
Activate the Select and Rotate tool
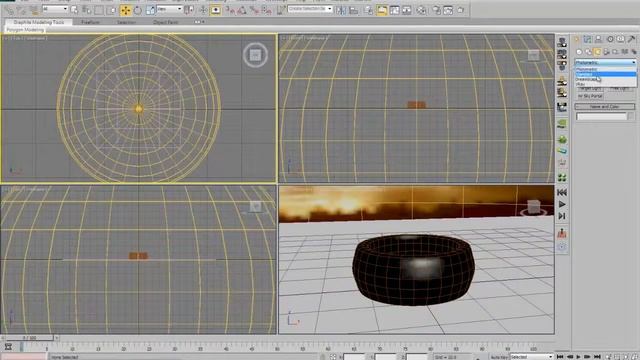(138, 10)
